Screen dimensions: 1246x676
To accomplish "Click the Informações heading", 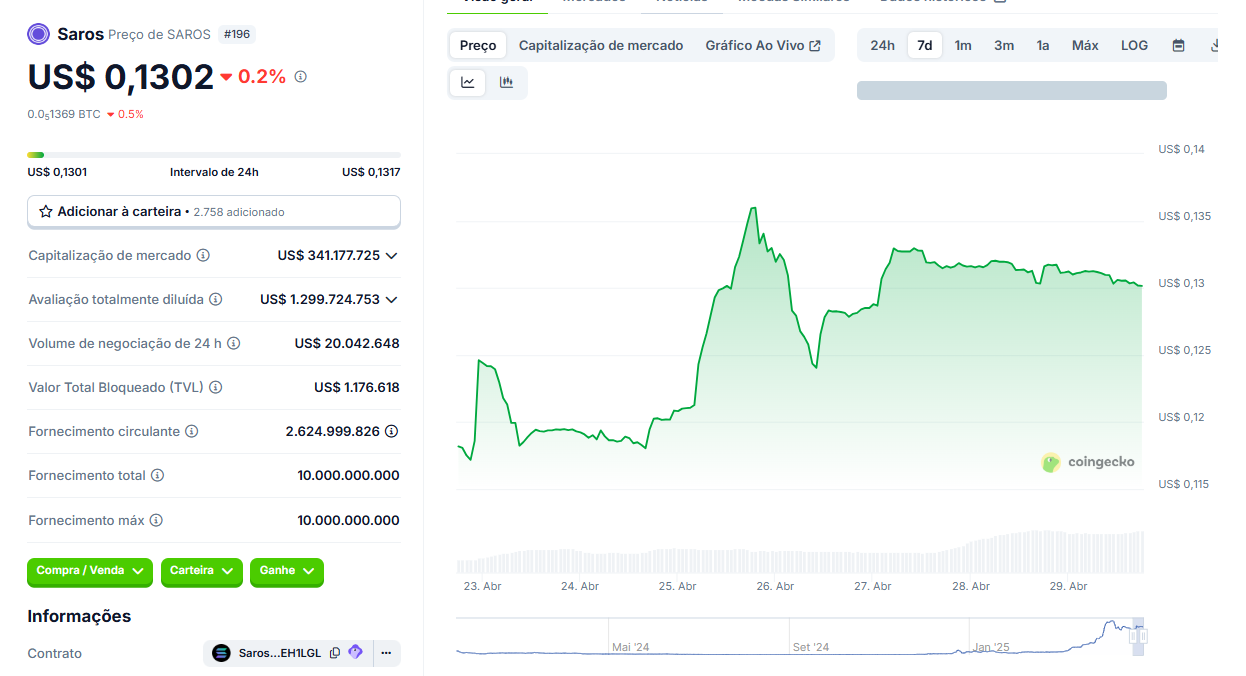I will coord(79,616).
